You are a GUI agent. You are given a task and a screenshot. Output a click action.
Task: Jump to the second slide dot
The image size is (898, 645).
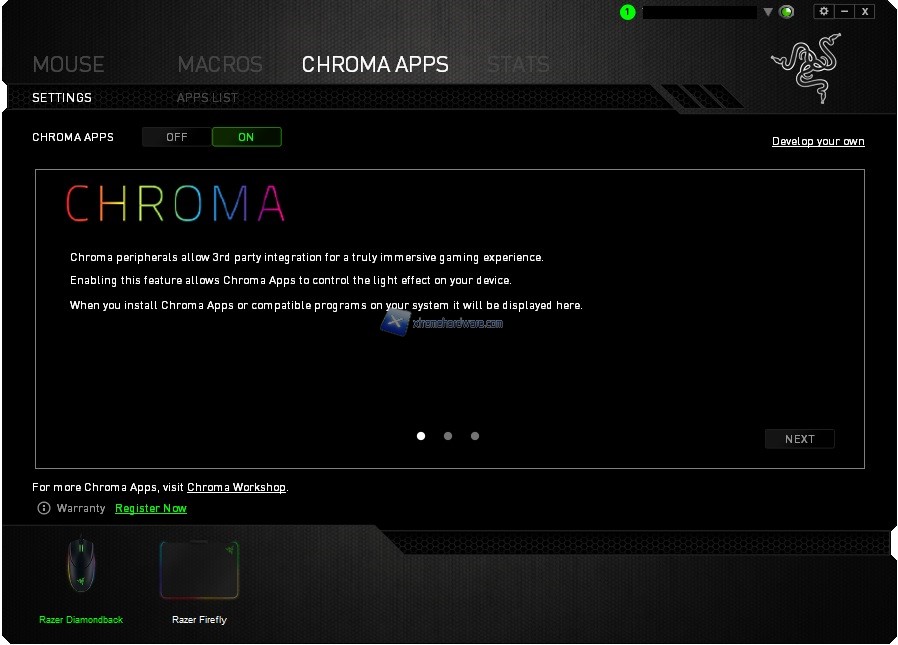[448, 436]
